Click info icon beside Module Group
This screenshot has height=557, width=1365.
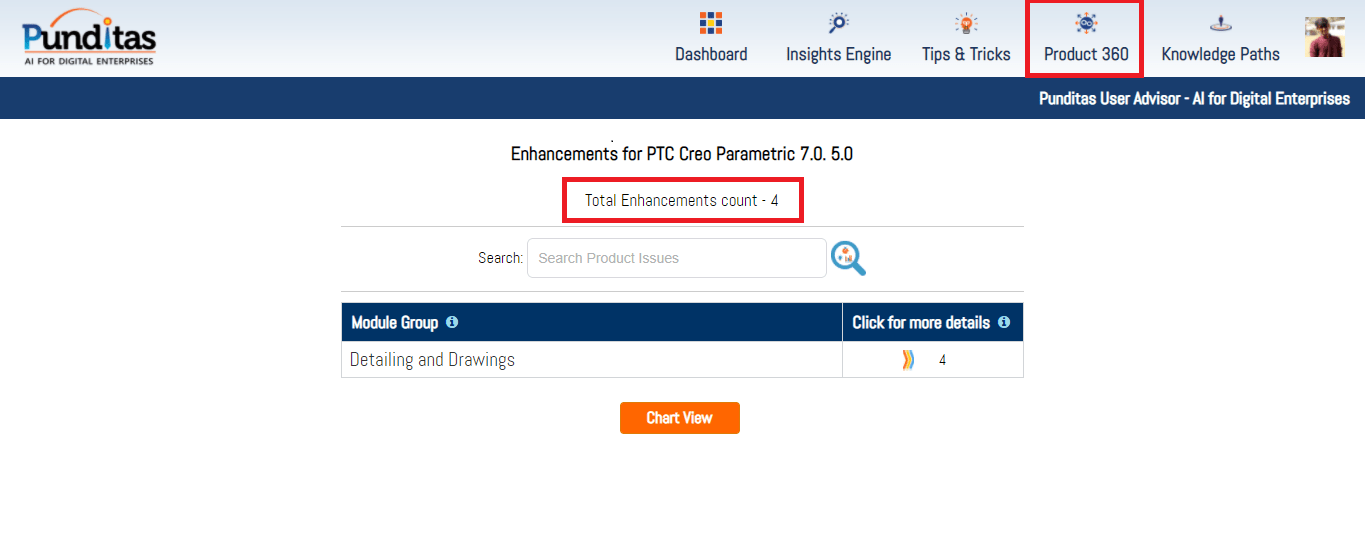pos(452,322)
